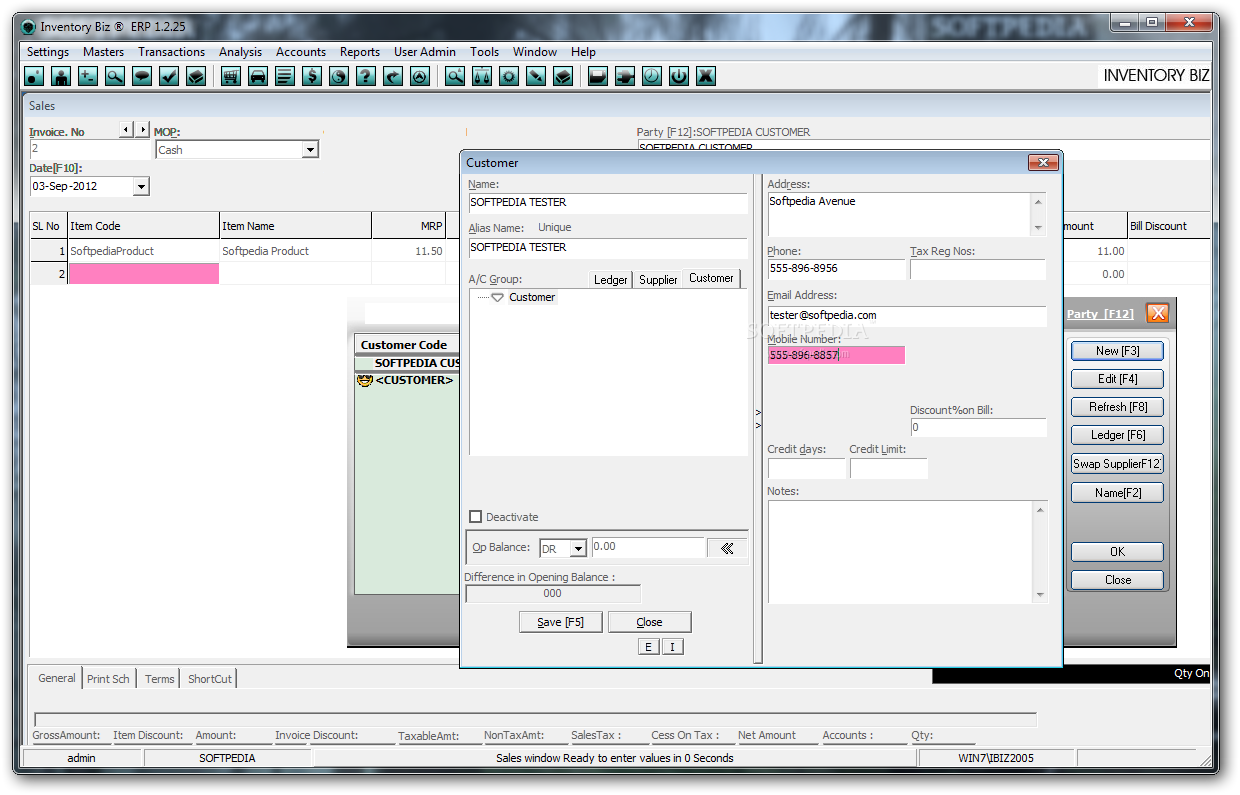
Task: Switch to the Print Sch tab
Action: tap(108, 679)
